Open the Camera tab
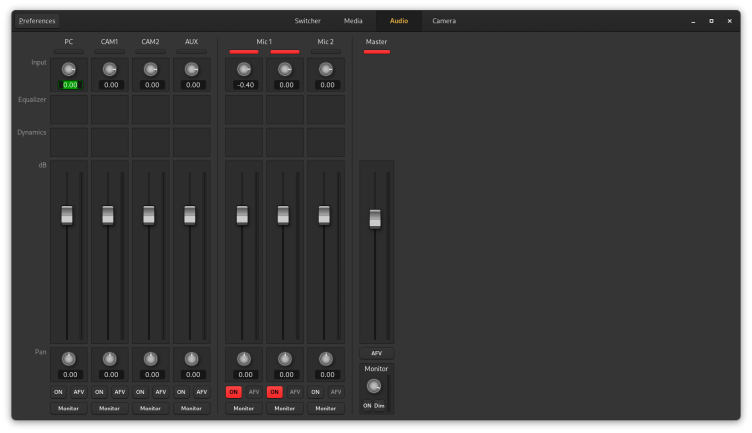This screenshot has height=433, width=752. (x=444, y=20)
